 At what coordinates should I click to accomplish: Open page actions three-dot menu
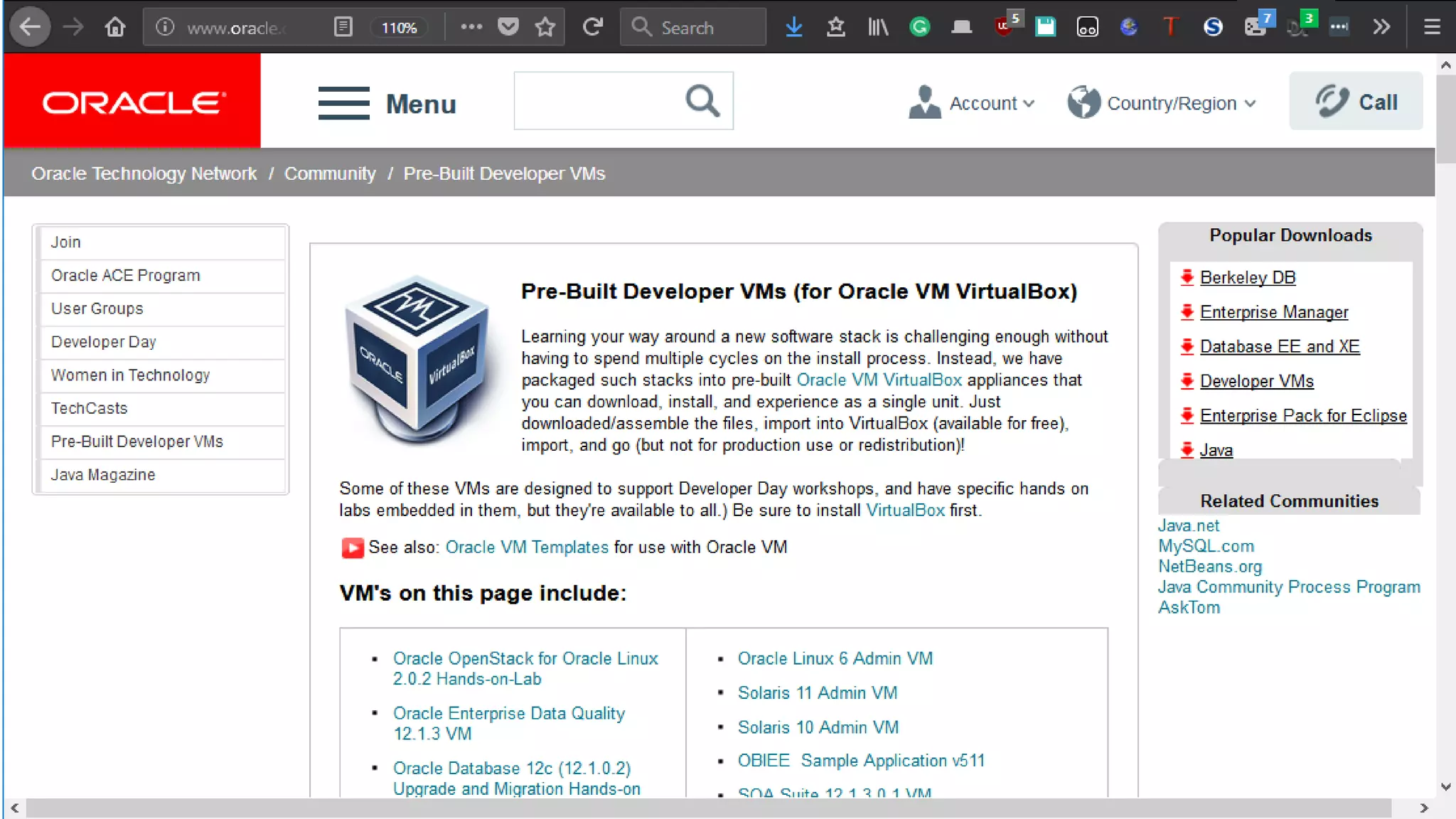point(471,27)
